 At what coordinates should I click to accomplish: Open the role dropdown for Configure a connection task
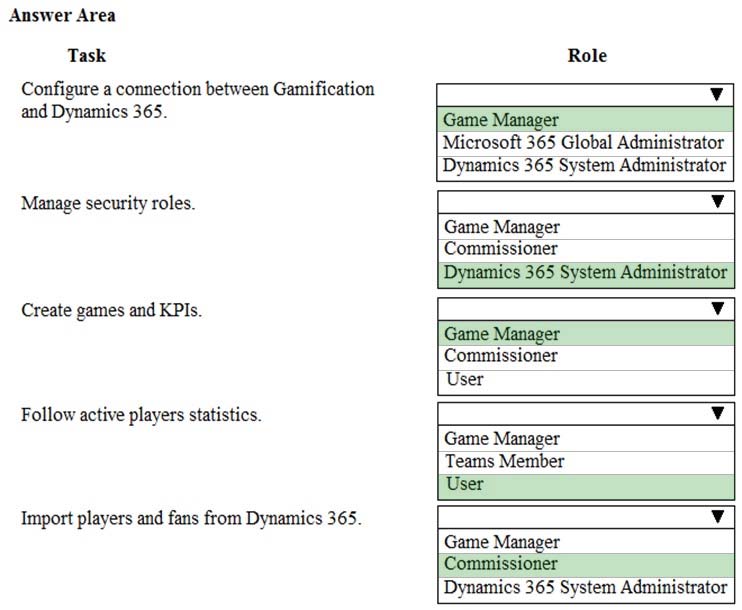[585, 95]
